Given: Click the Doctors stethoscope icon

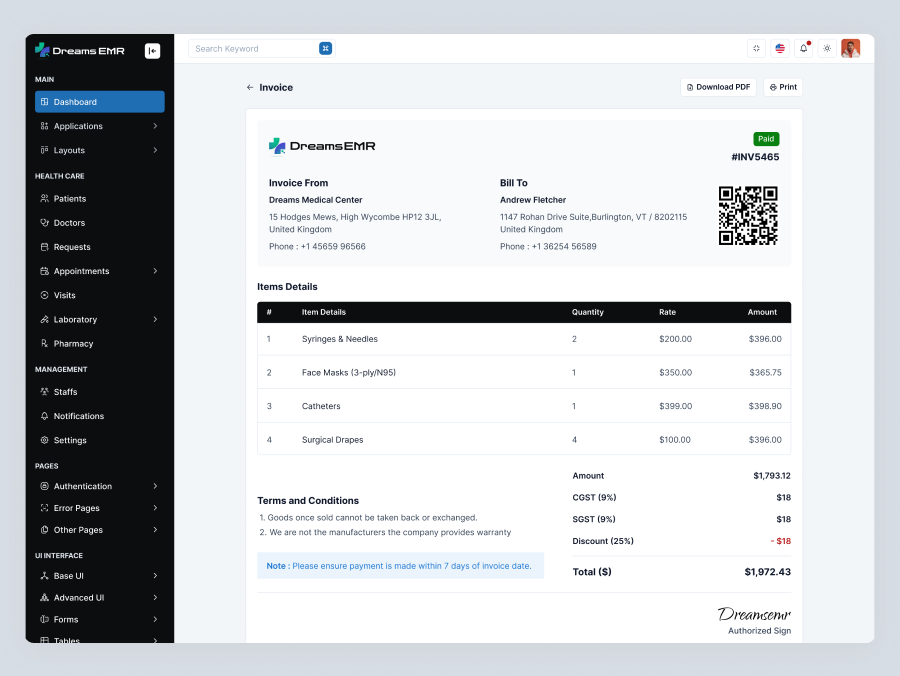Looking at the screenshot, I should [44, 223].
